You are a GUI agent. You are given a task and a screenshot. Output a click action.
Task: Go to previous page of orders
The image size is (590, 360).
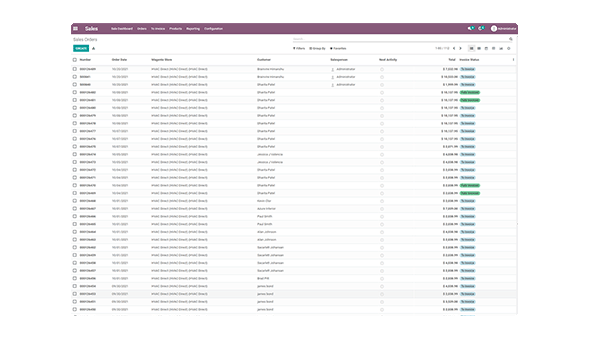(454, 49)
